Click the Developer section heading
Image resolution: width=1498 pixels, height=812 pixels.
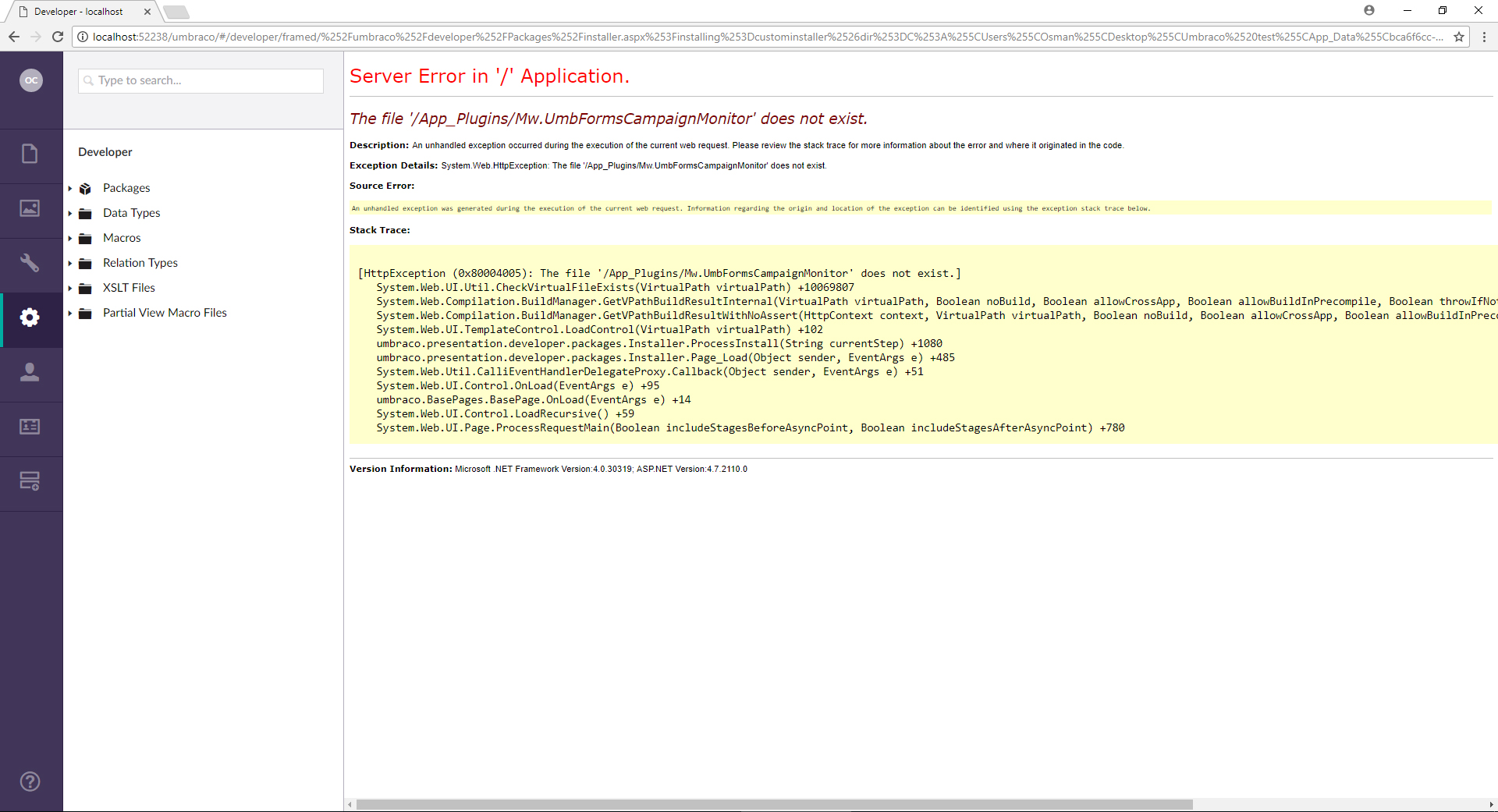(x=105, y=152)
